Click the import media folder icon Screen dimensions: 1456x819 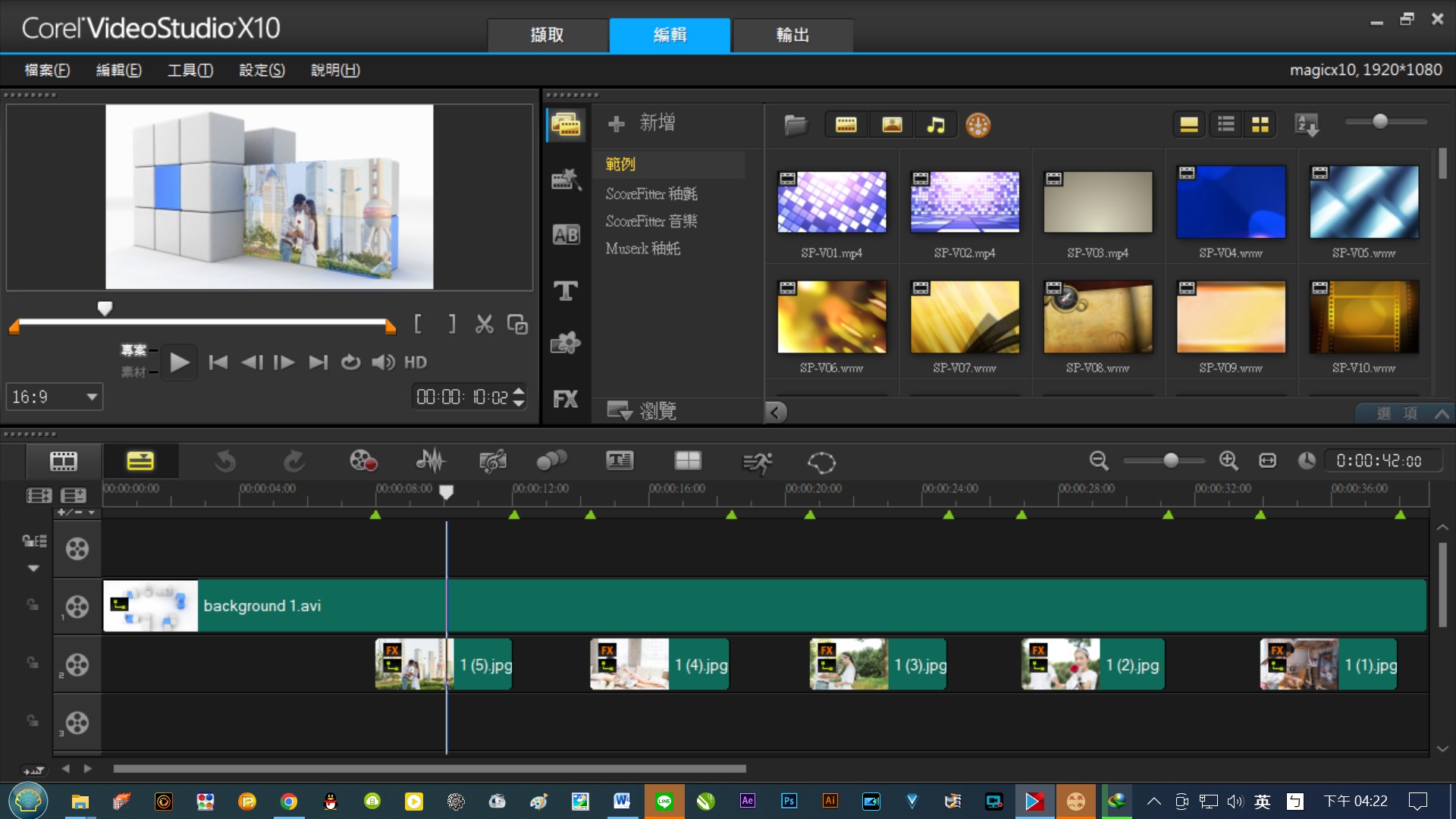(x=795, y=125)
